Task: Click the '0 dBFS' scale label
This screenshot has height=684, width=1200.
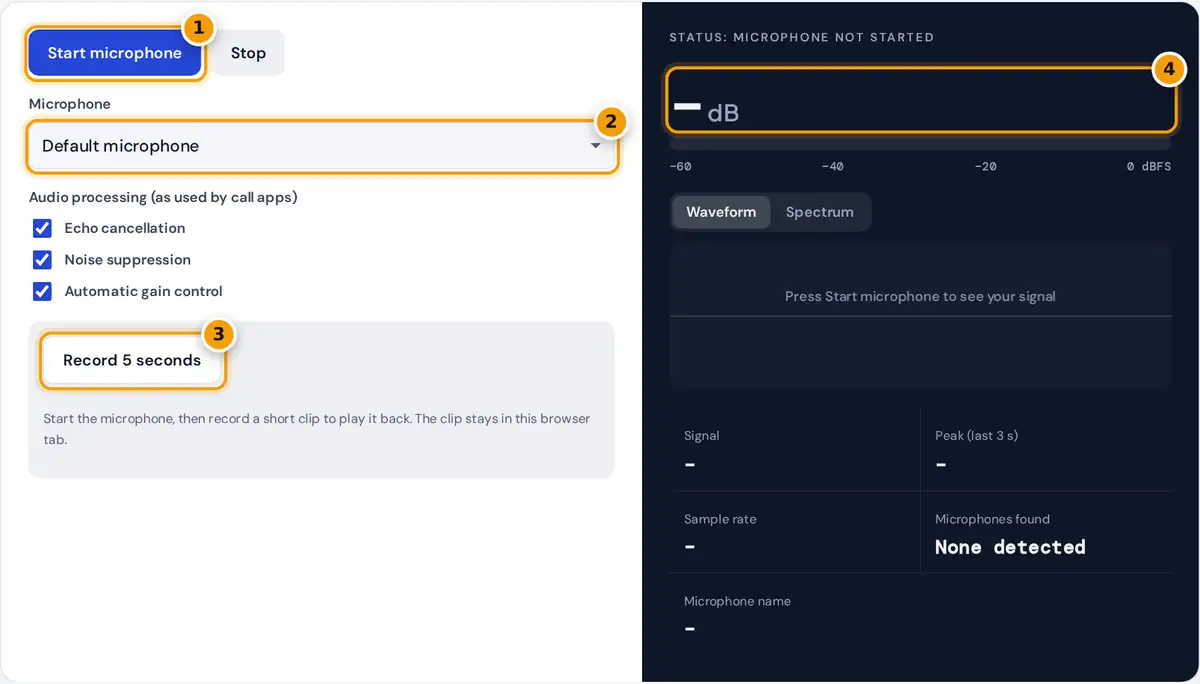Action: pyautogui.click(x=1148, y=166)
